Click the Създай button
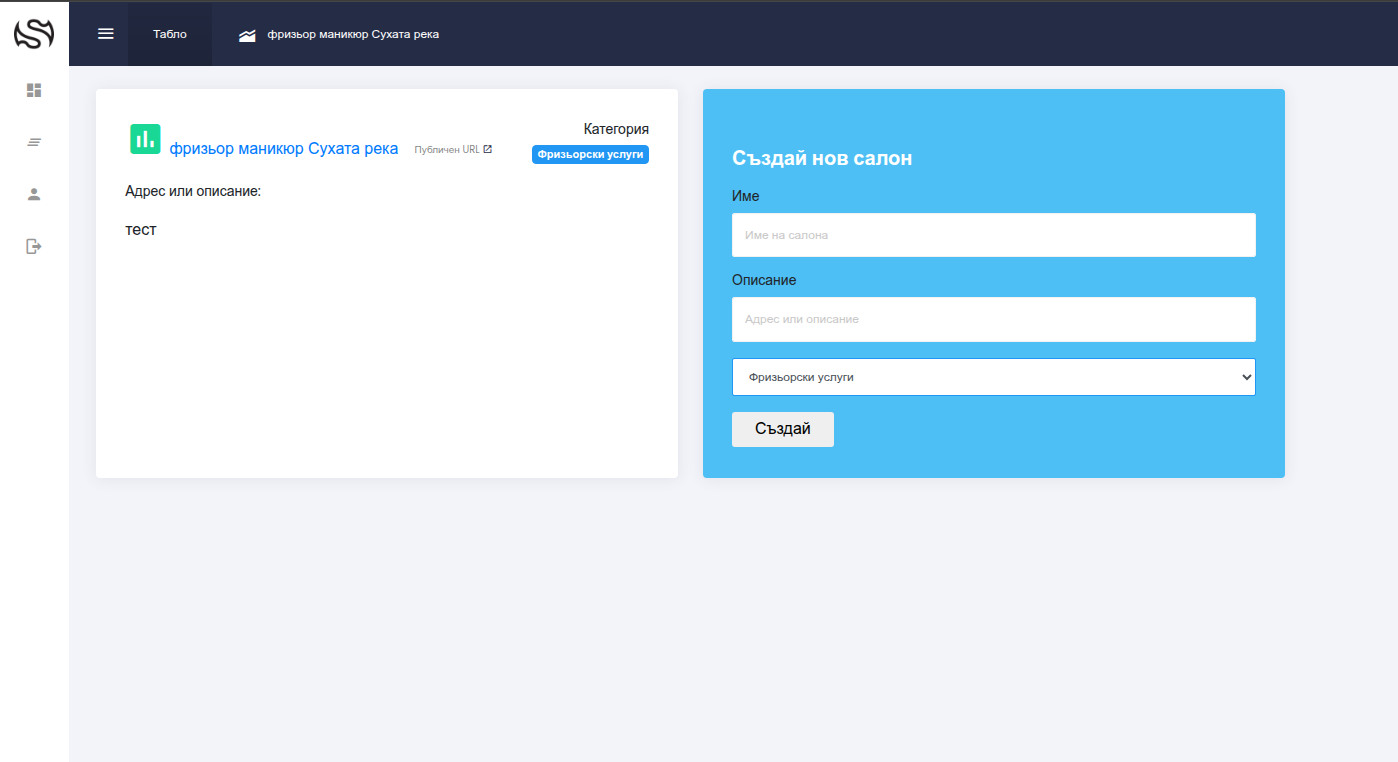 [783, 429]
